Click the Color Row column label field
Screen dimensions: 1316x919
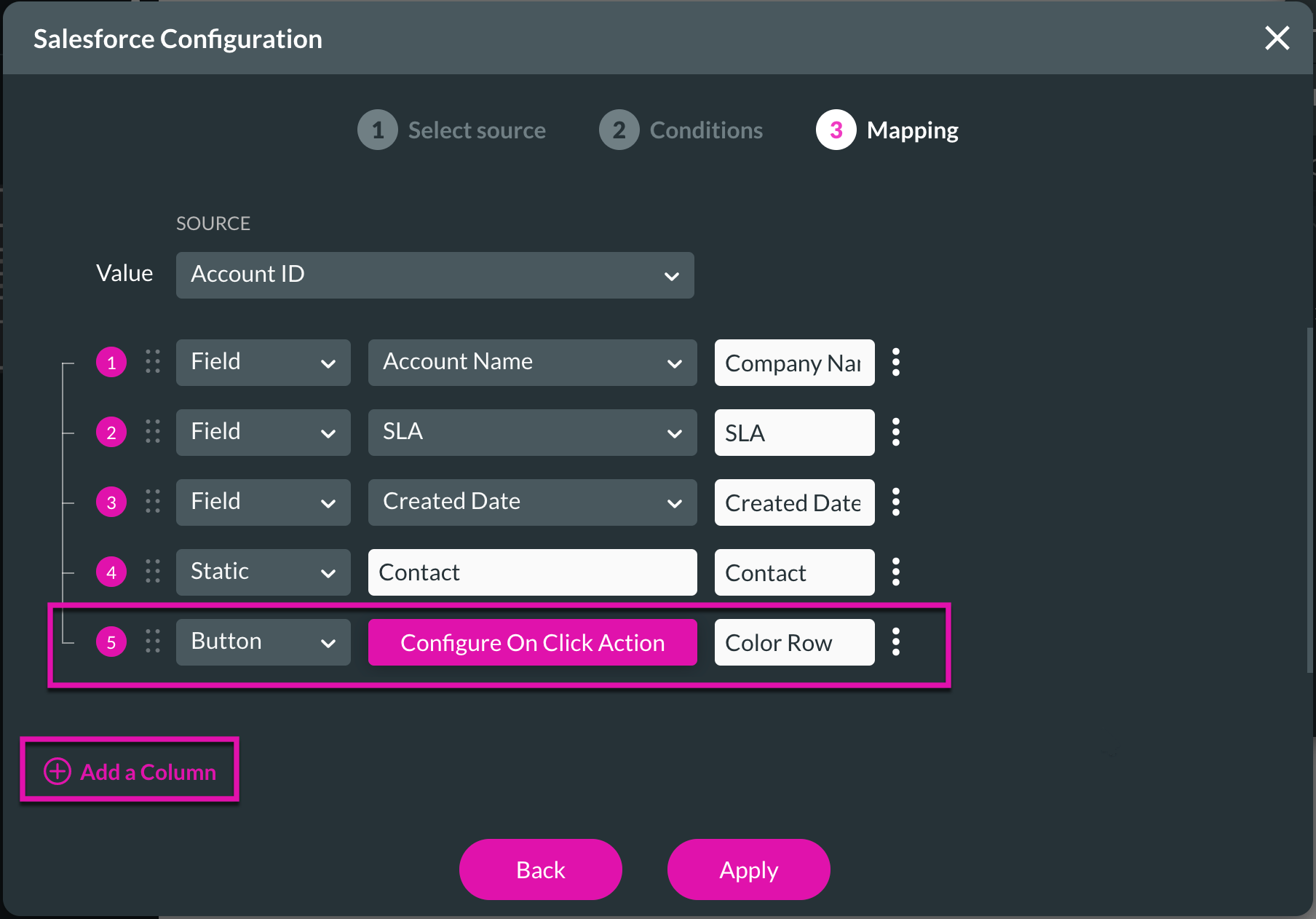794,642
